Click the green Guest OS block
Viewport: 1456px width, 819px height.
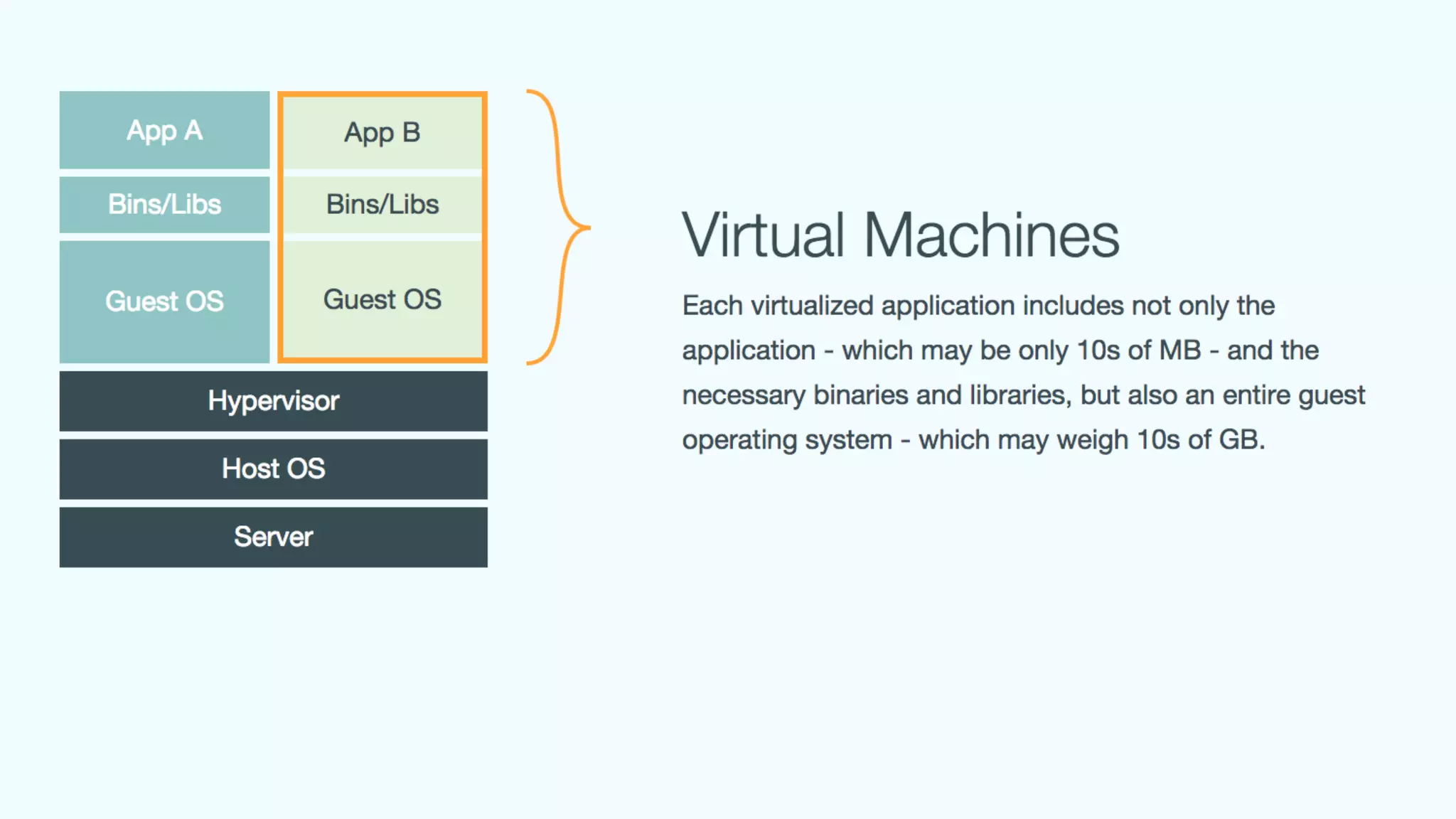coord(382,300)
